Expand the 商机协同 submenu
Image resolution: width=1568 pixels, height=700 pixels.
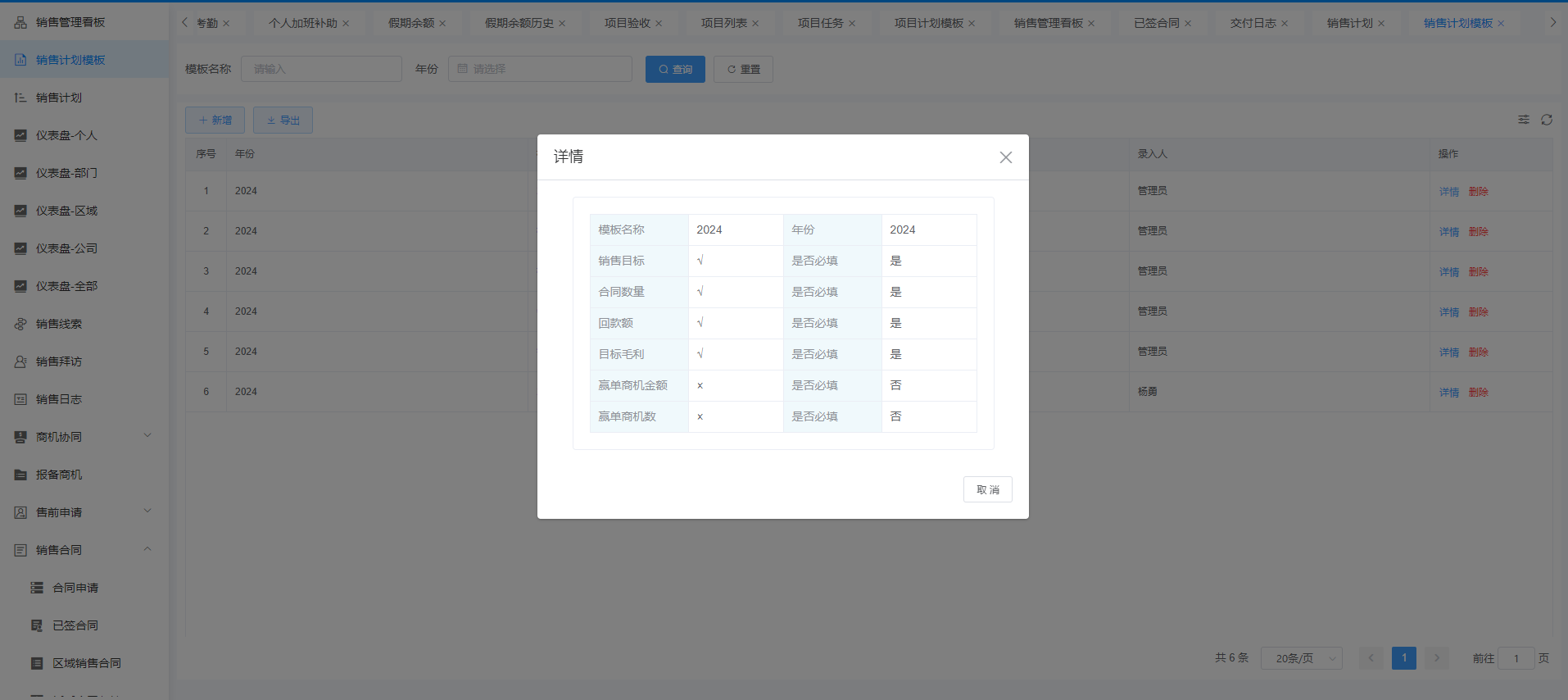(x=147, y=436)
